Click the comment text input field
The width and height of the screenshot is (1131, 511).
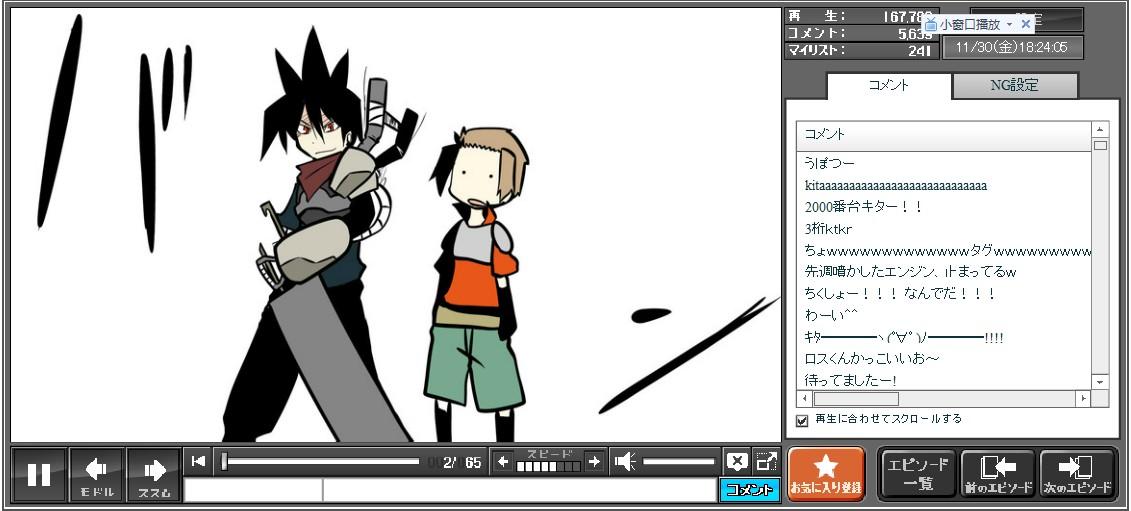[x=518, y=490]
